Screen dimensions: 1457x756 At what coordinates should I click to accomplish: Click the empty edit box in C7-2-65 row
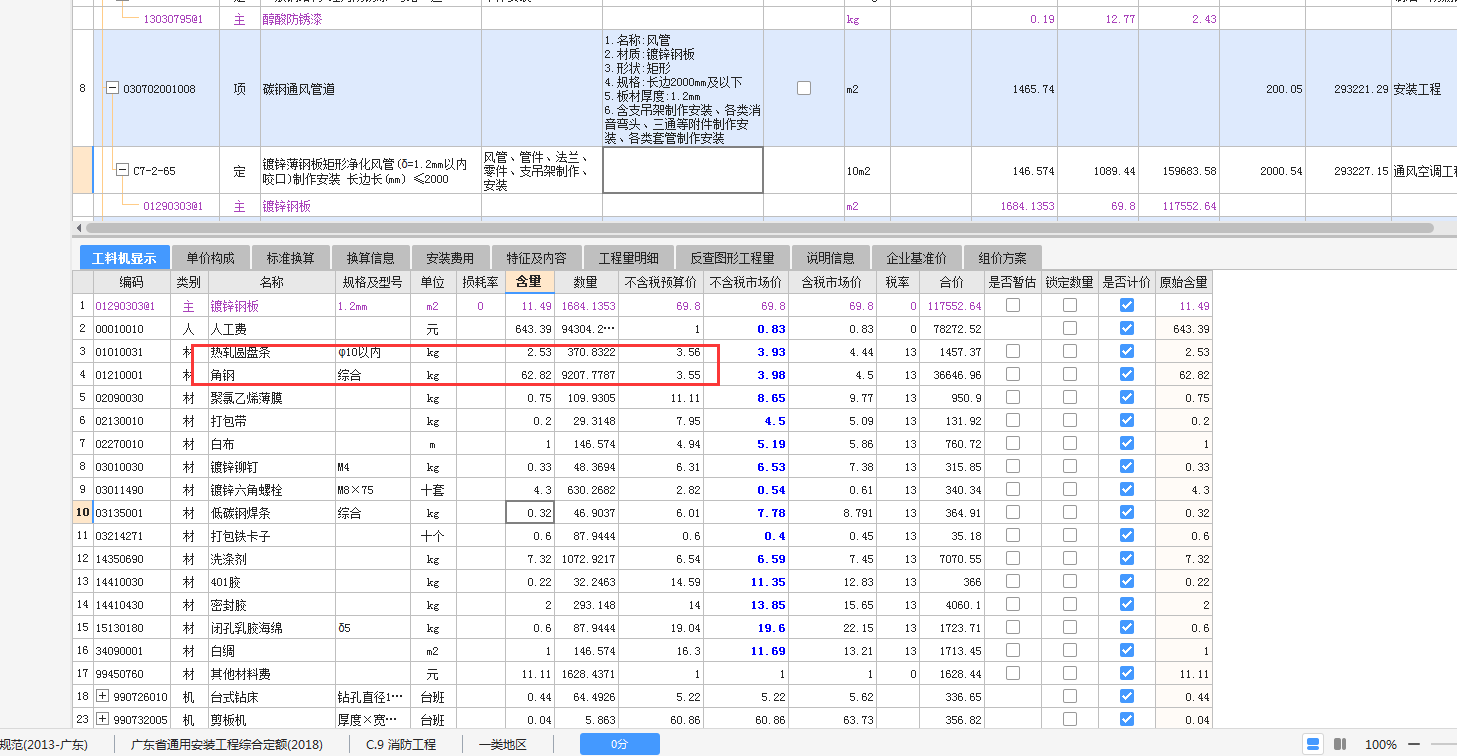pyautogui.click(x=683, y=170)
